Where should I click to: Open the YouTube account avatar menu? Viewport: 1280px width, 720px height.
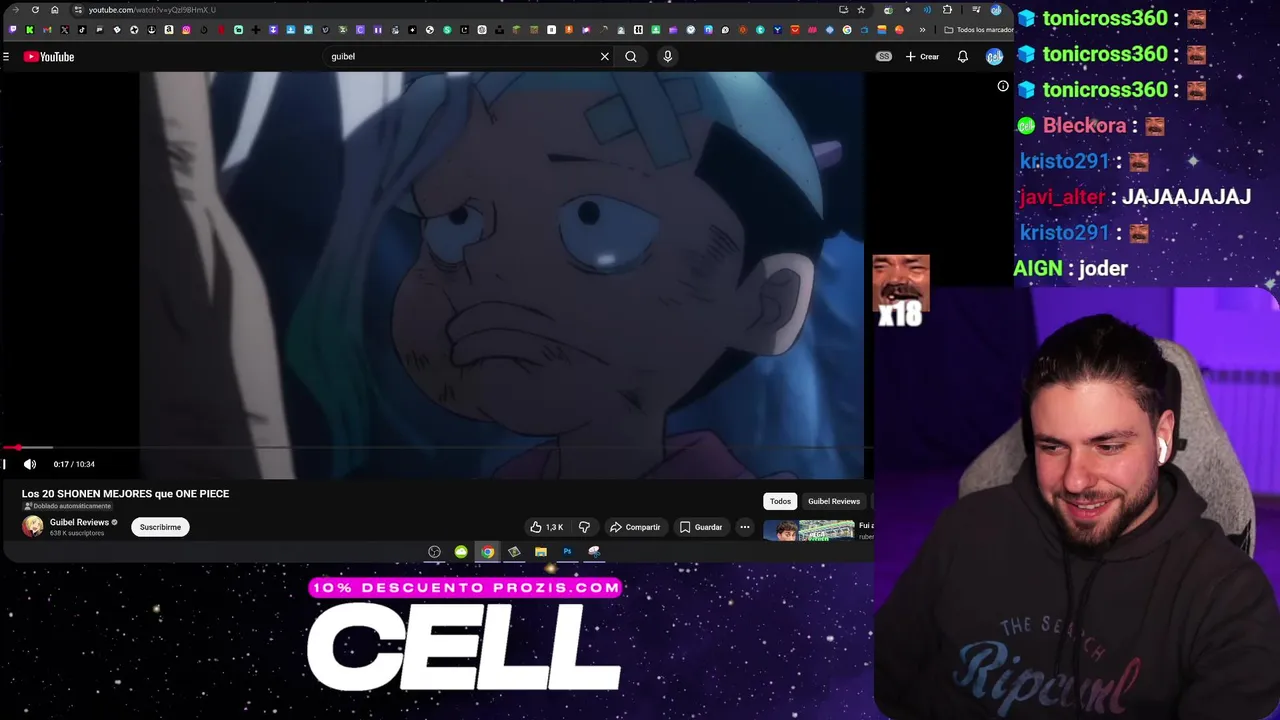(994, 57)
